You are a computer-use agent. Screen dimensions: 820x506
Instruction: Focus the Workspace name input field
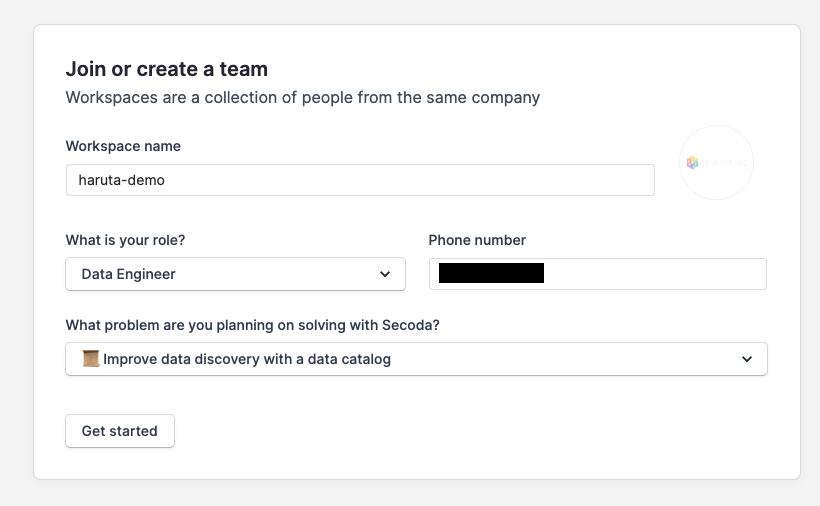coord(360,180)
